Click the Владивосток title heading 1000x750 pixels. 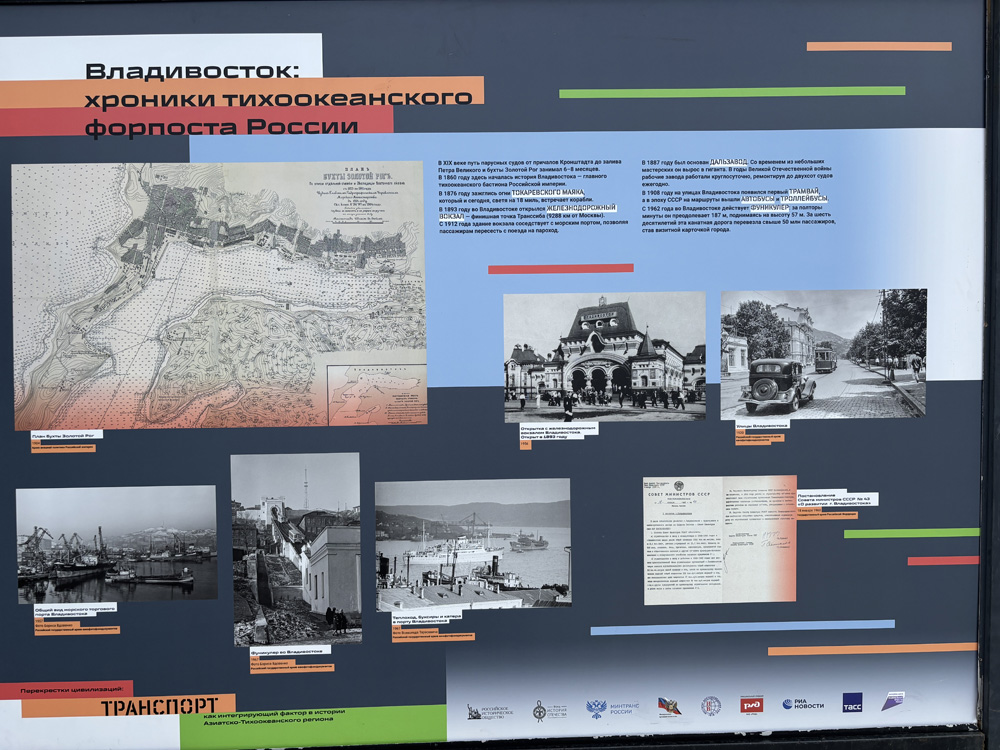[x=192, y=70]
